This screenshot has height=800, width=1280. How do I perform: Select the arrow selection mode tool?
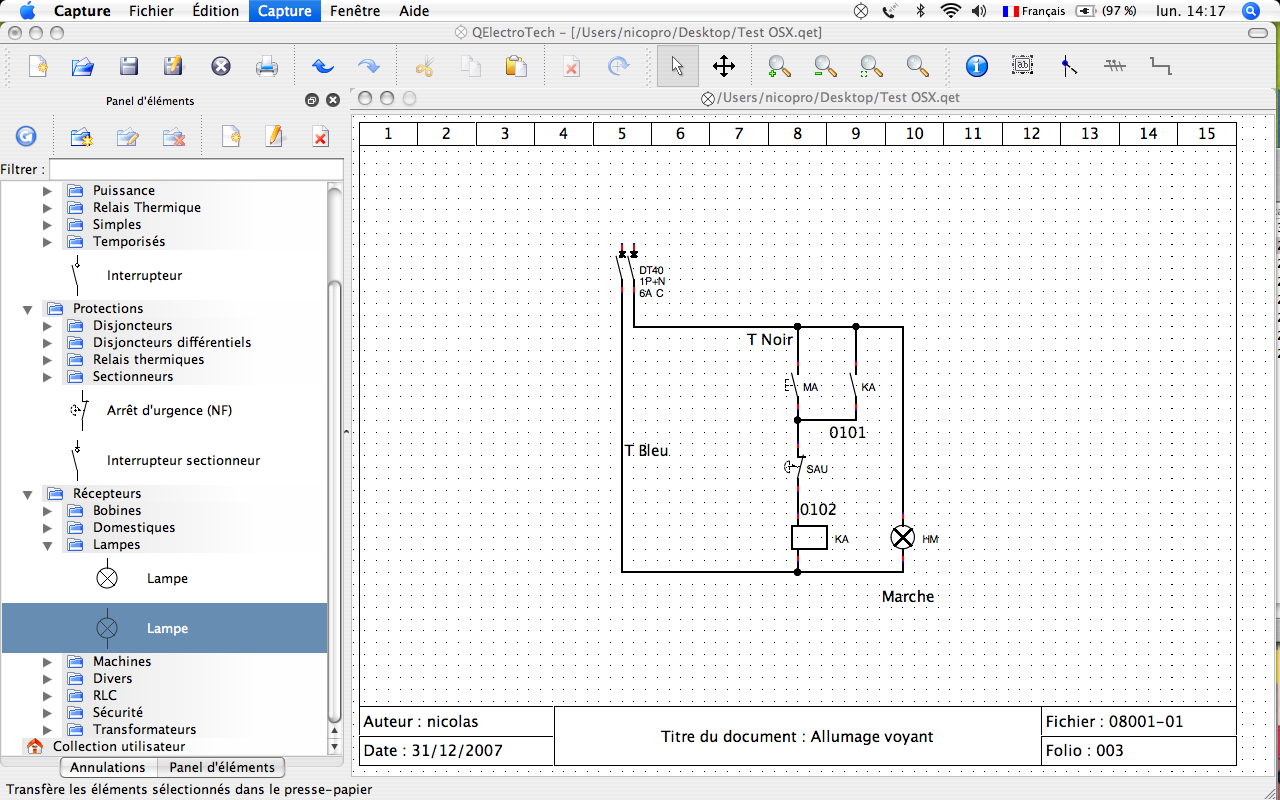678,67
